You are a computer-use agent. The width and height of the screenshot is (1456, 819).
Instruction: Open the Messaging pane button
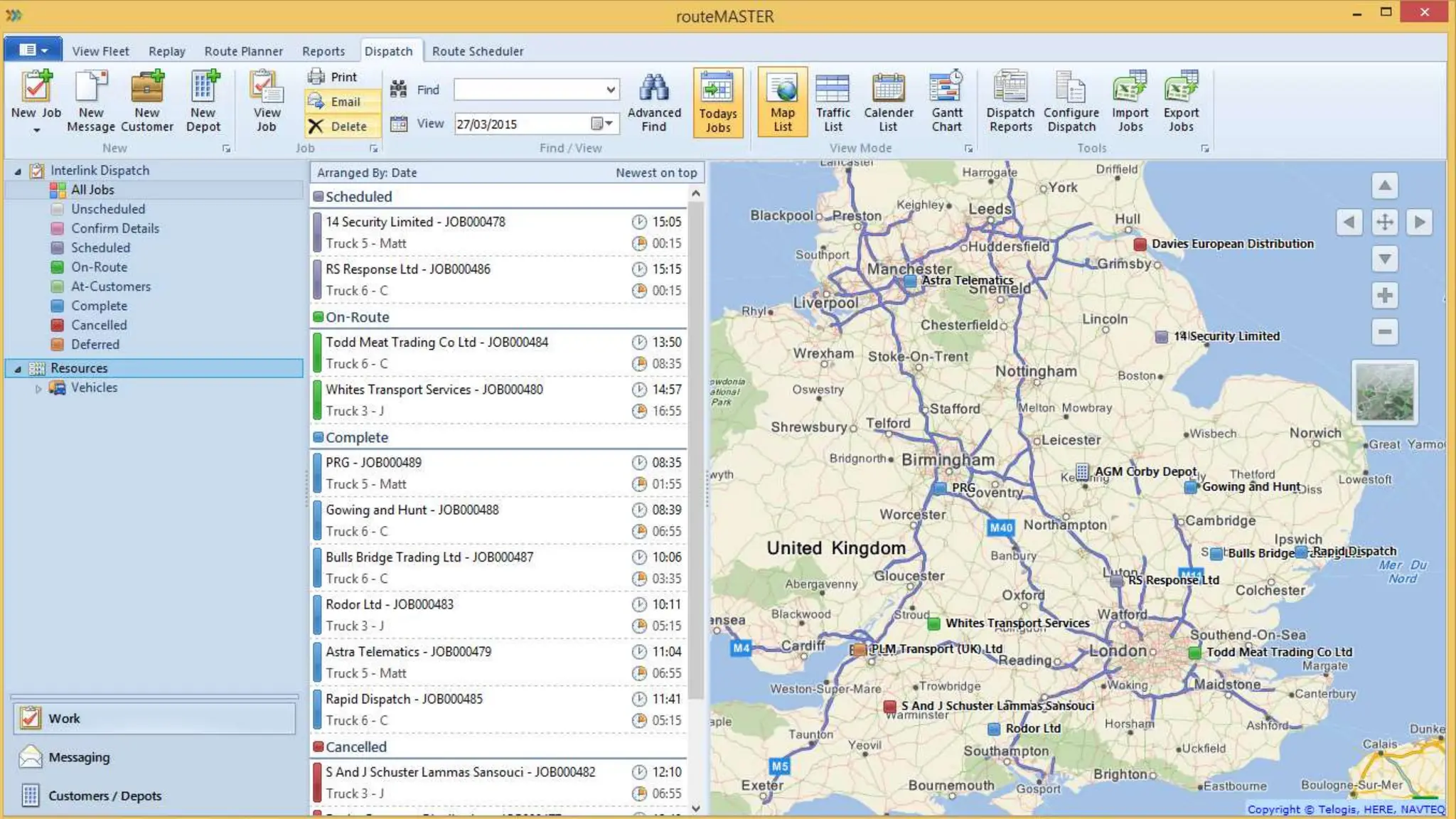(78, 757)
